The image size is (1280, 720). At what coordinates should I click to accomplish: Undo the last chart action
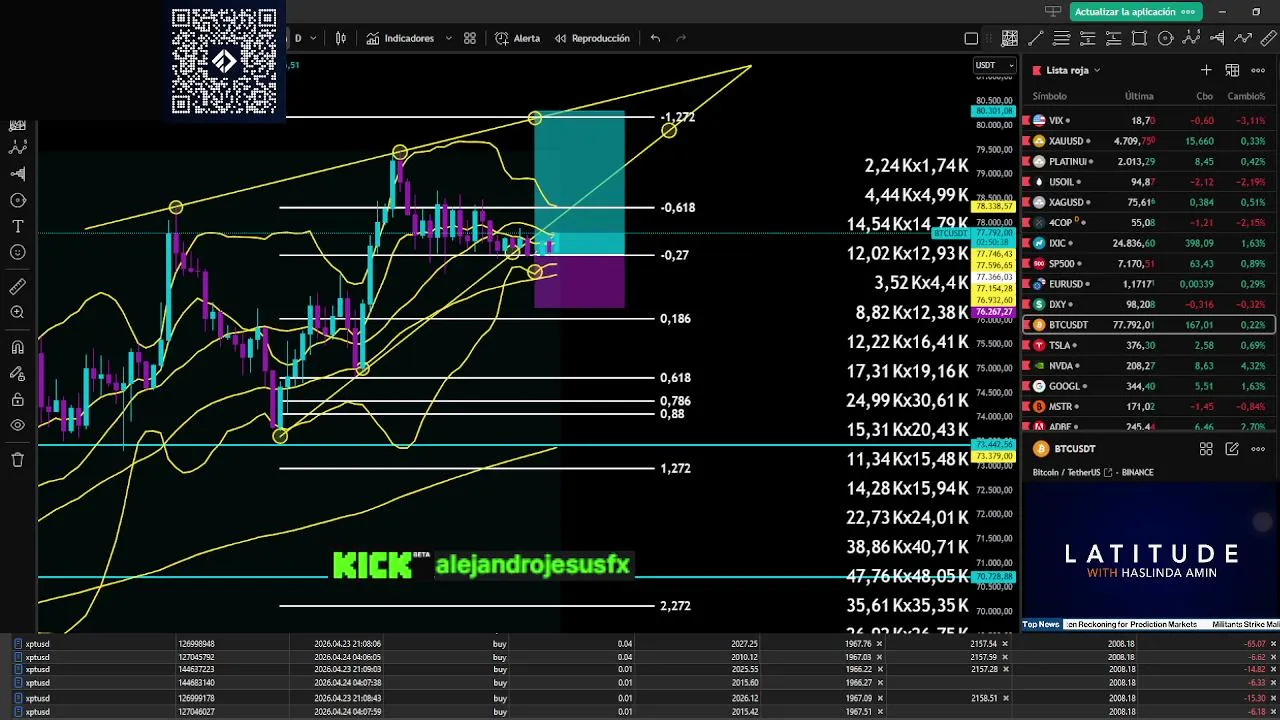(655, 38)
